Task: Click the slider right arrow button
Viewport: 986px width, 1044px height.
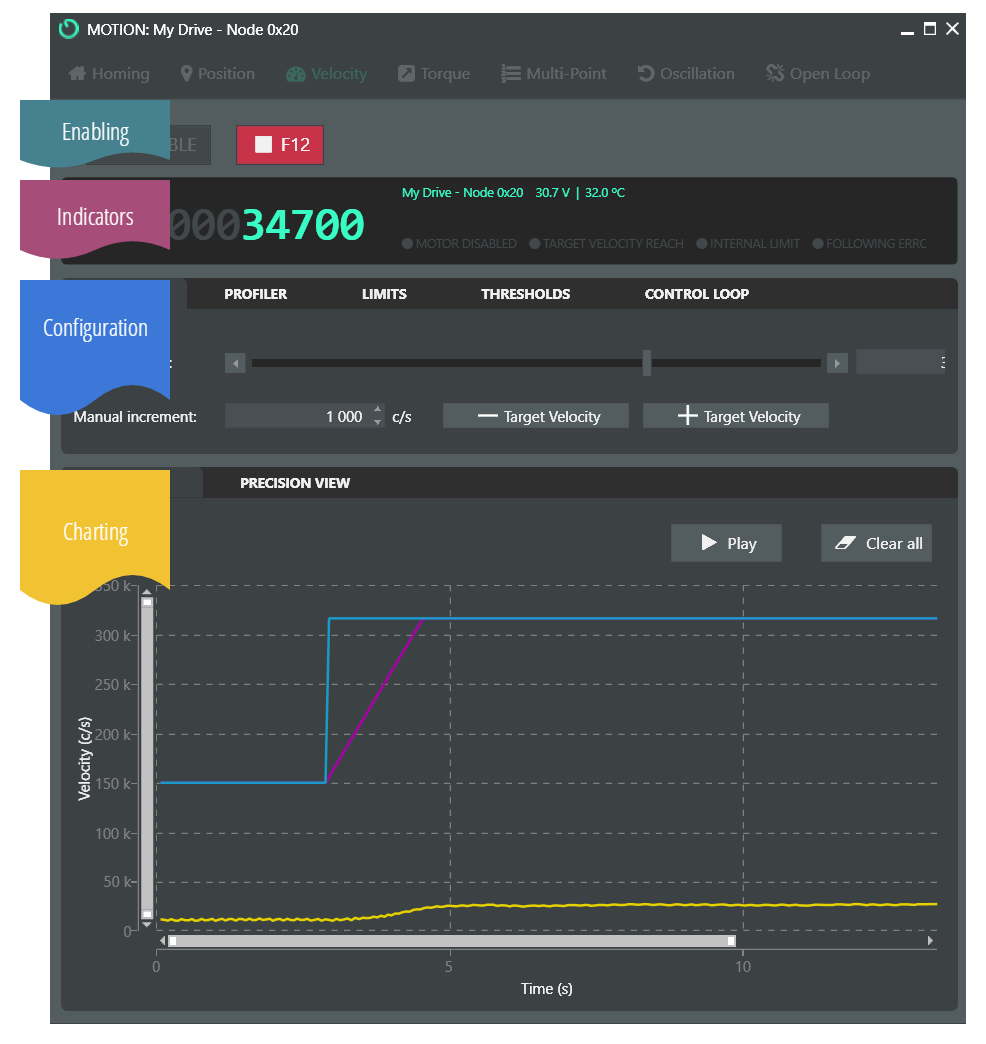Action: (x=838, y=363)
